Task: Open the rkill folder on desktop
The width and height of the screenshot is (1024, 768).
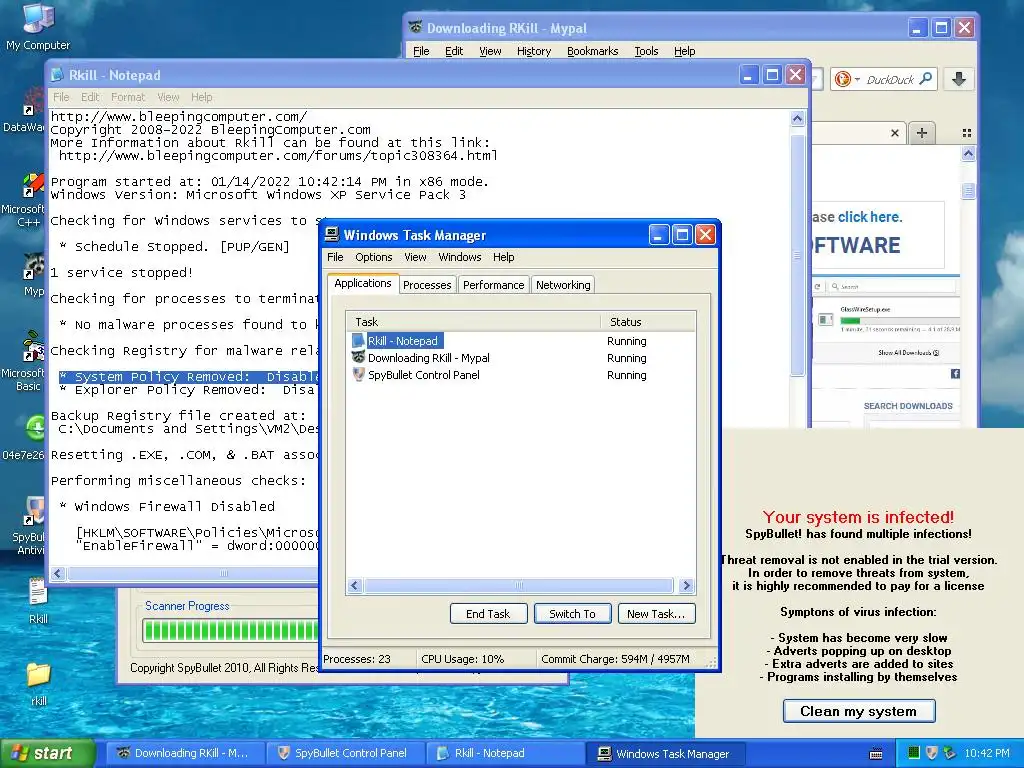Action: click(39, 683)
